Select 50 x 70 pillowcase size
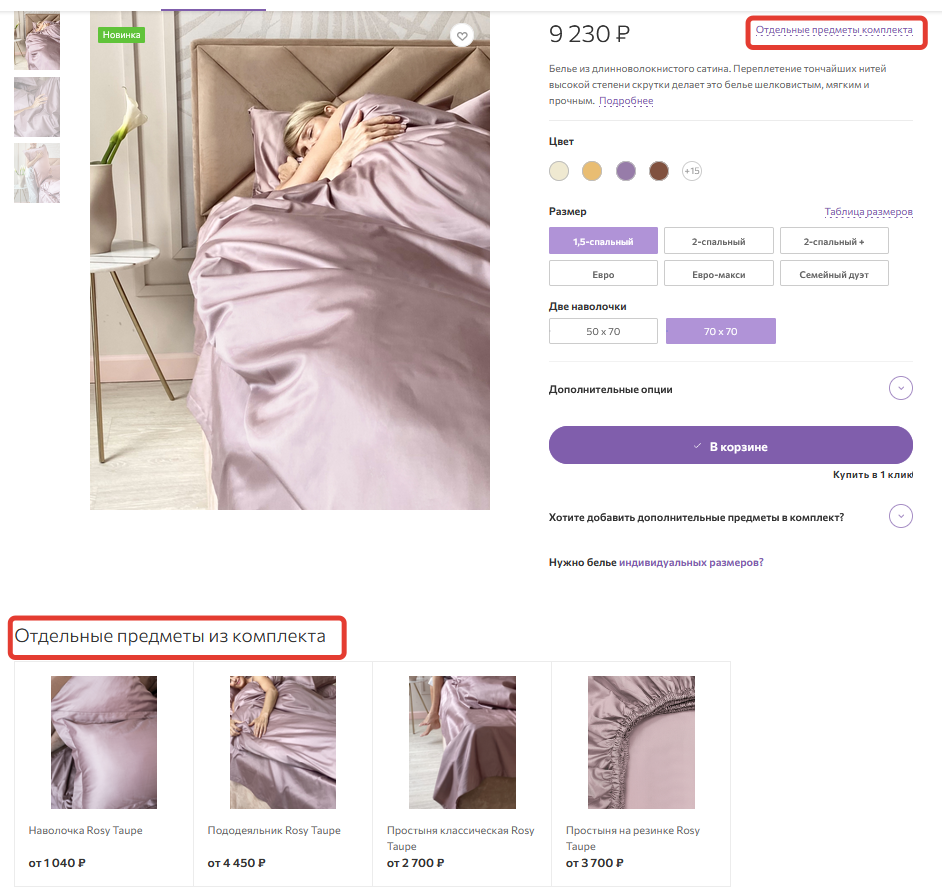The width and height of the screenshot is (942, 891). pos(603,331)
